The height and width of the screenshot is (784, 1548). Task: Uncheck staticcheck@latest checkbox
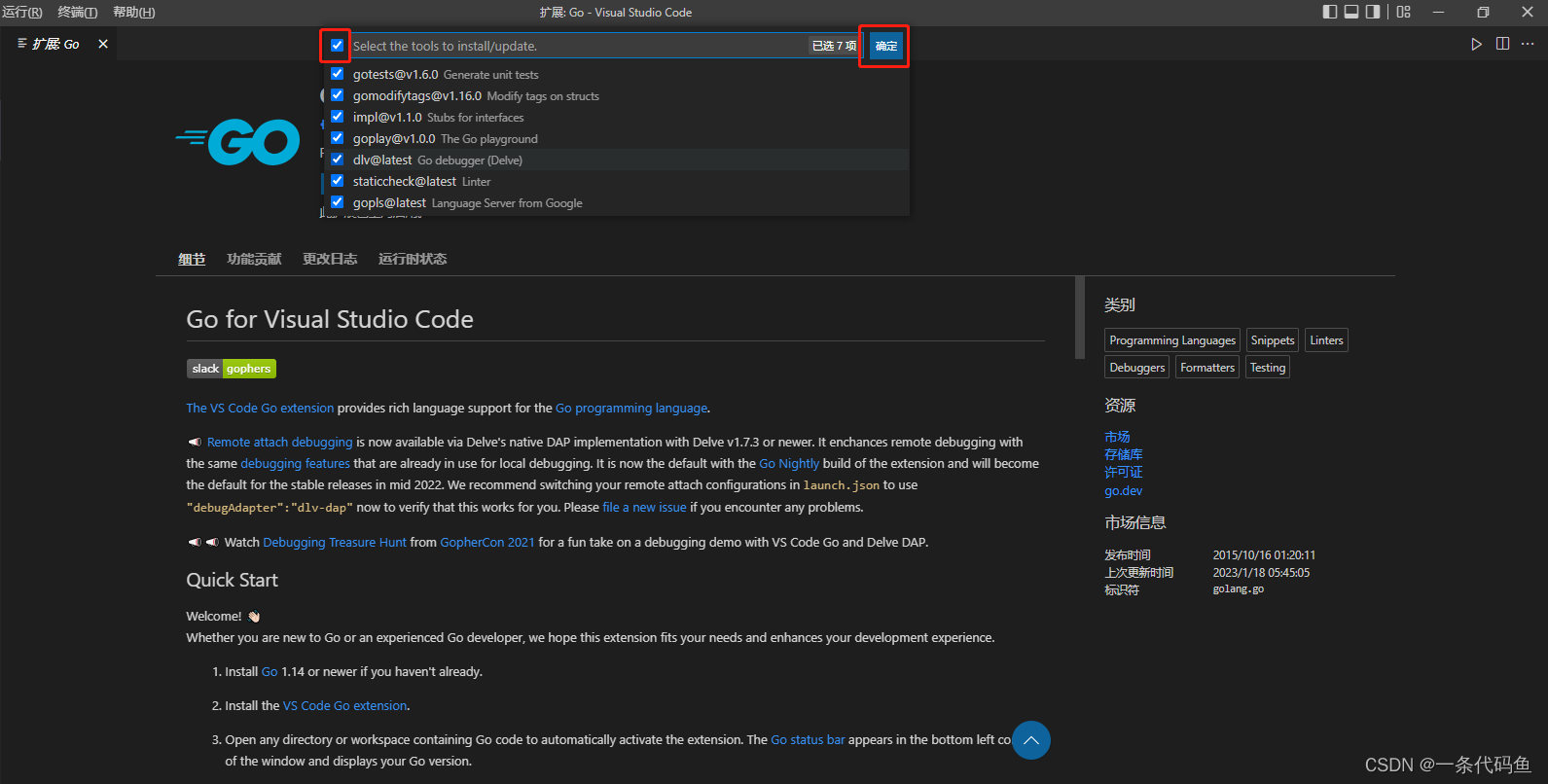coord(337,181)
